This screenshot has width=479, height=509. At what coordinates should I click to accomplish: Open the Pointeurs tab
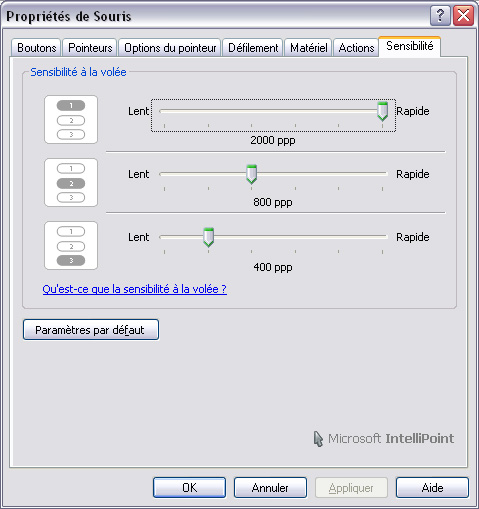[x=90, y=48]
